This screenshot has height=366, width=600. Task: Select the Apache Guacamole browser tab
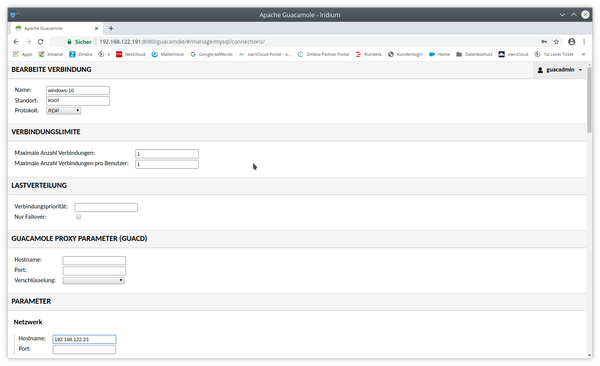[x=56, y=28]
